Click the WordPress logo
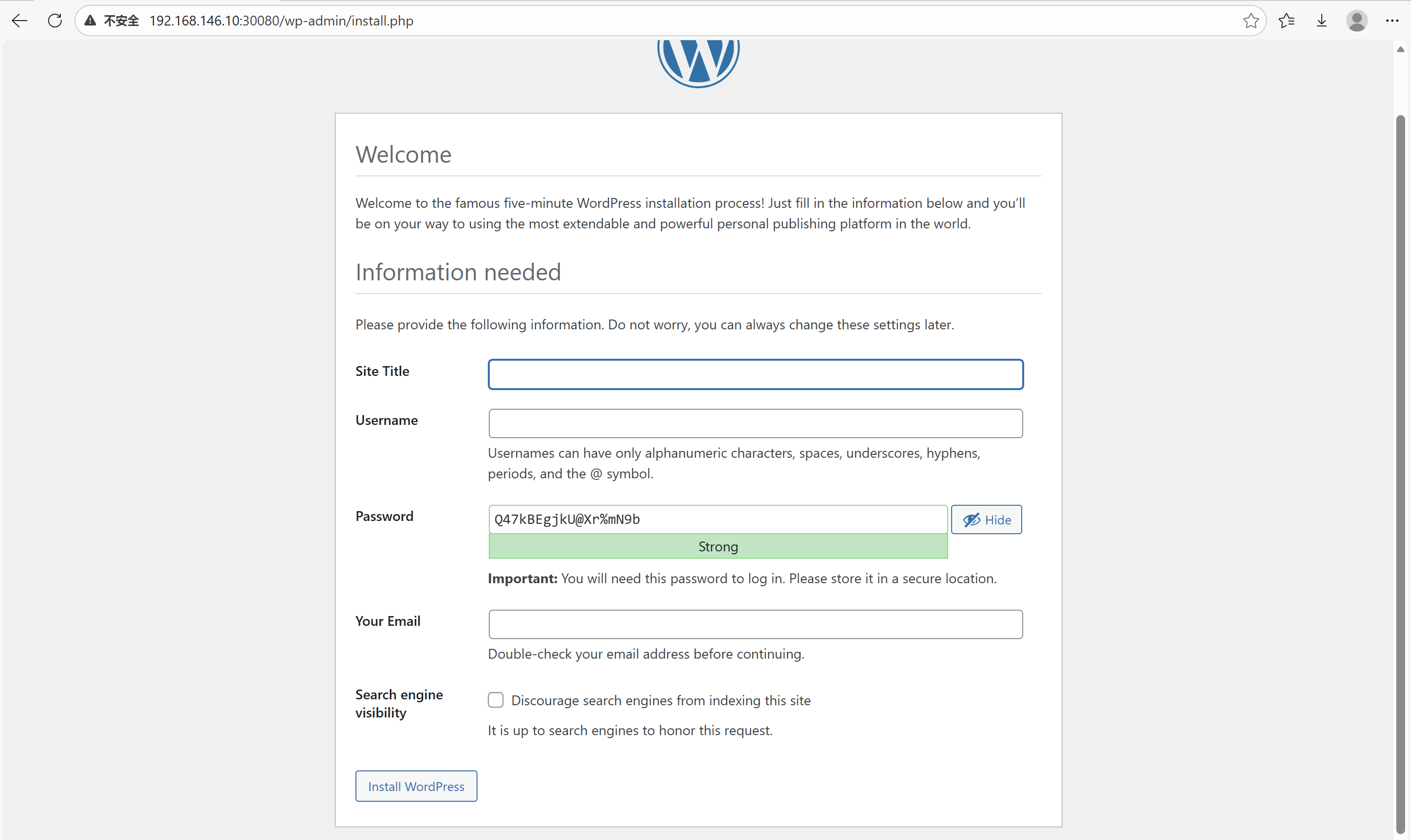This screenshot has width=1411, height=840. (698, 61)
